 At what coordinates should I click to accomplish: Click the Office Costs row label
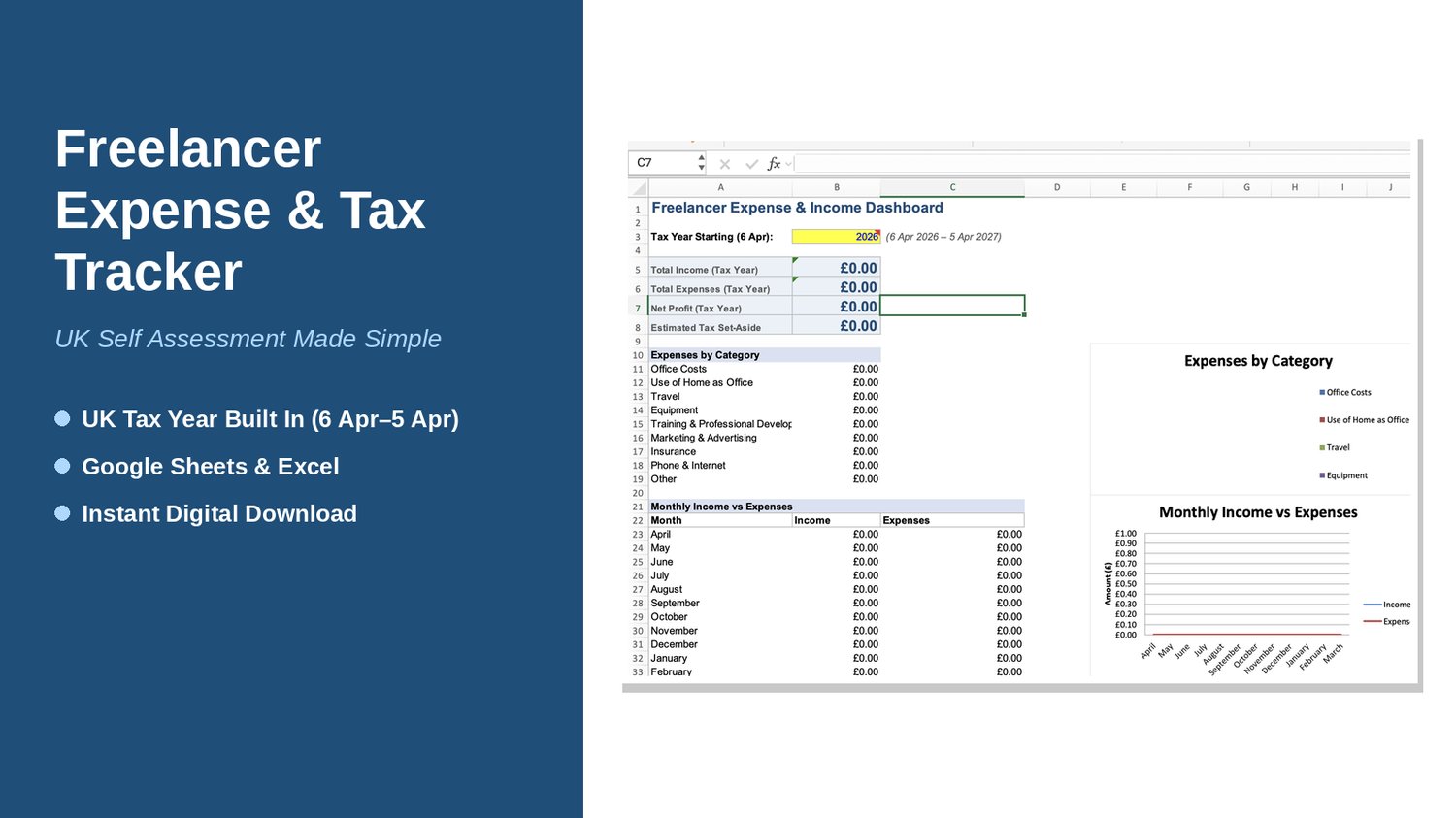tap(678, 369)
